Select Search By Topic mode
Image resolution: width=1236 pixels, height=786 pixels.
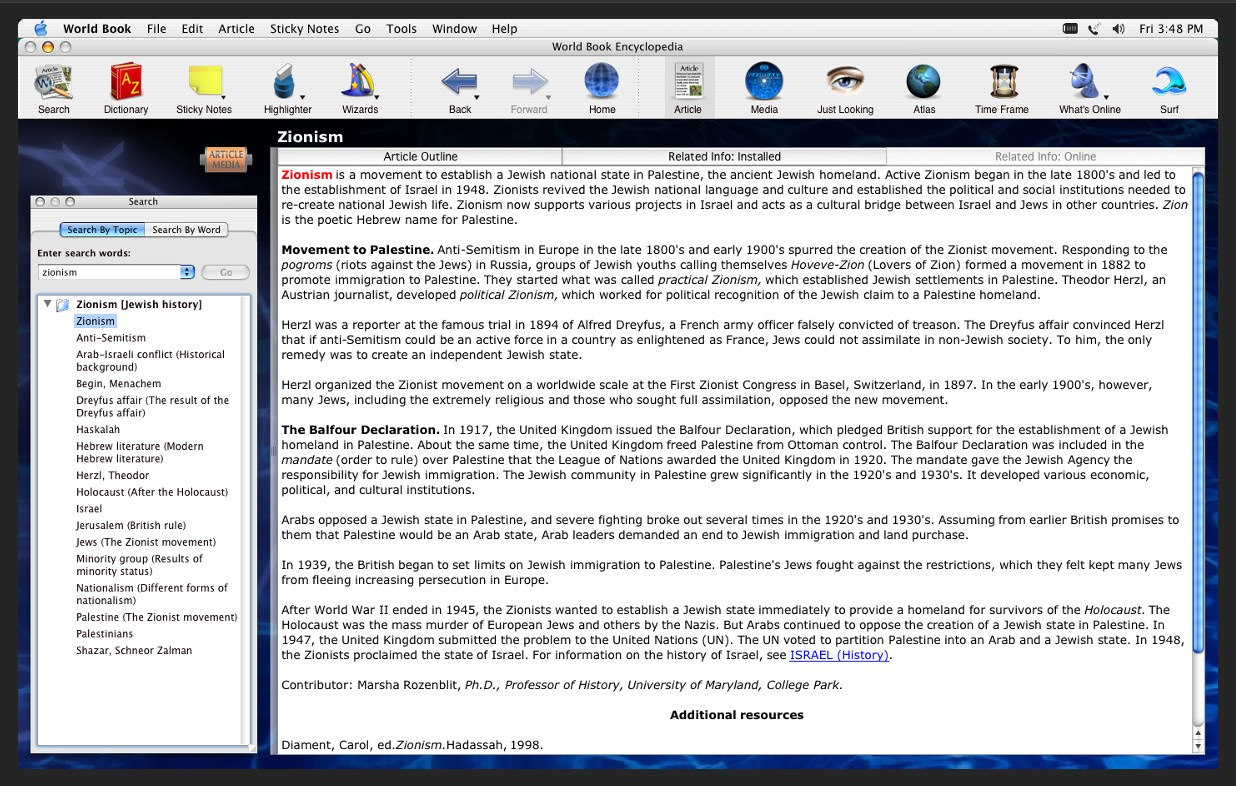103,230
